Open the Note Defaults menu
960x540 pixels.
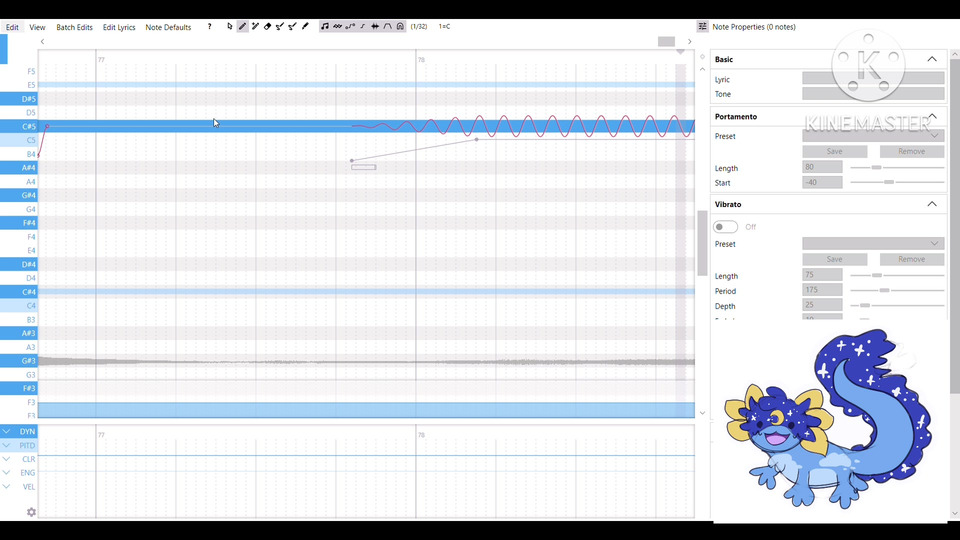(168, 27)
